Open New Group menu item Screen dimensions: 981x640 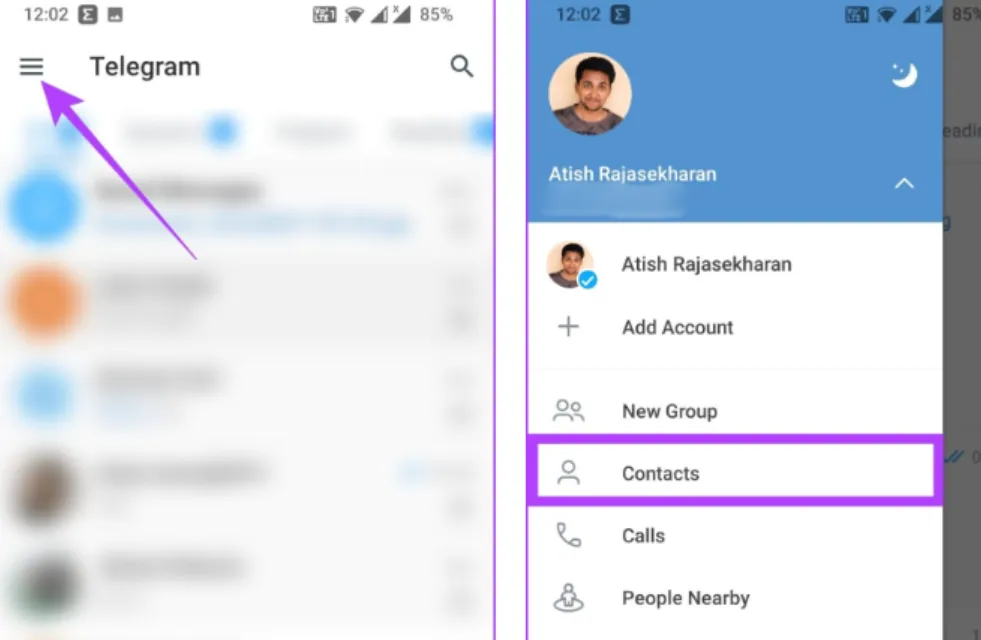coord(735,411)
